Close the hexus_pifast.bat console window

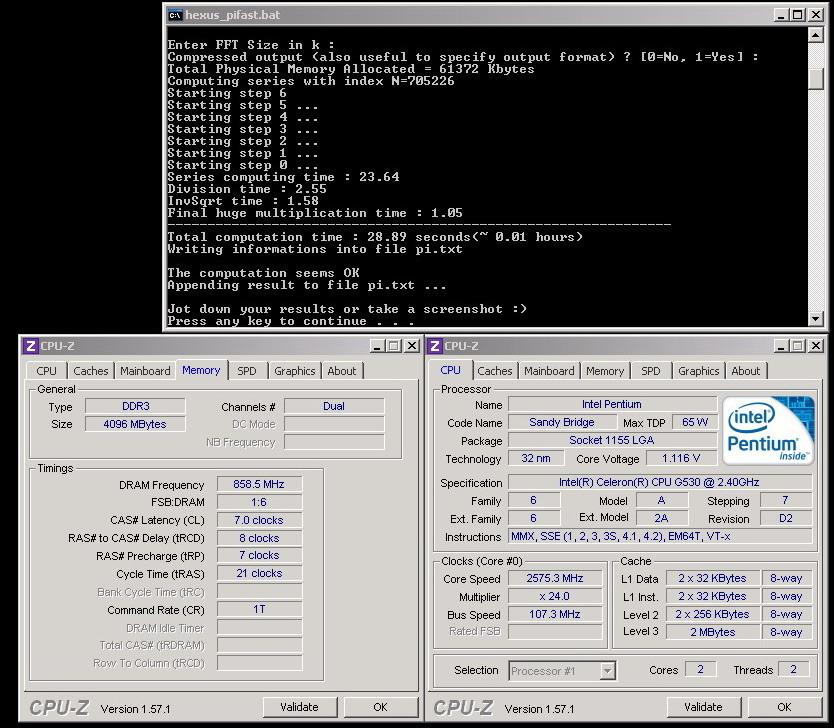click(x=815, y=15)
